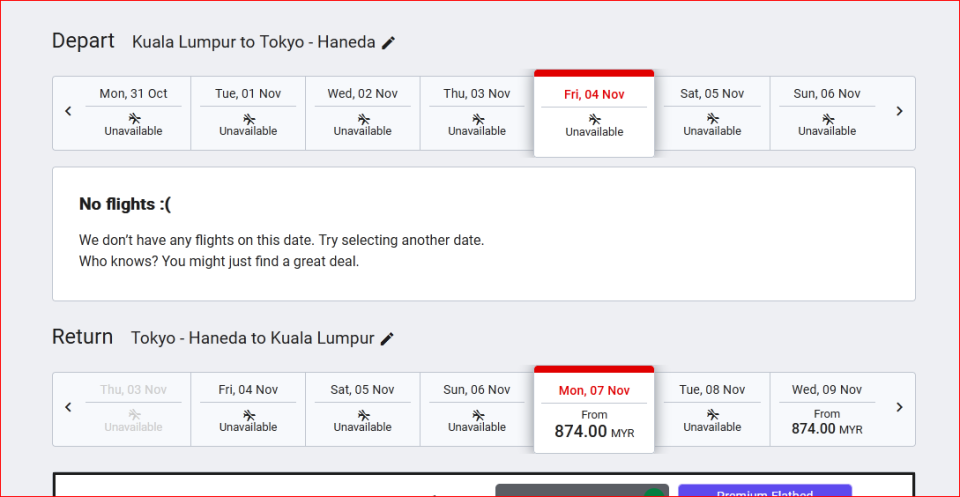The image size is (960, 497).
Task: Select Tue, 01 Nov departure date tab
Action: coord(248,112)
